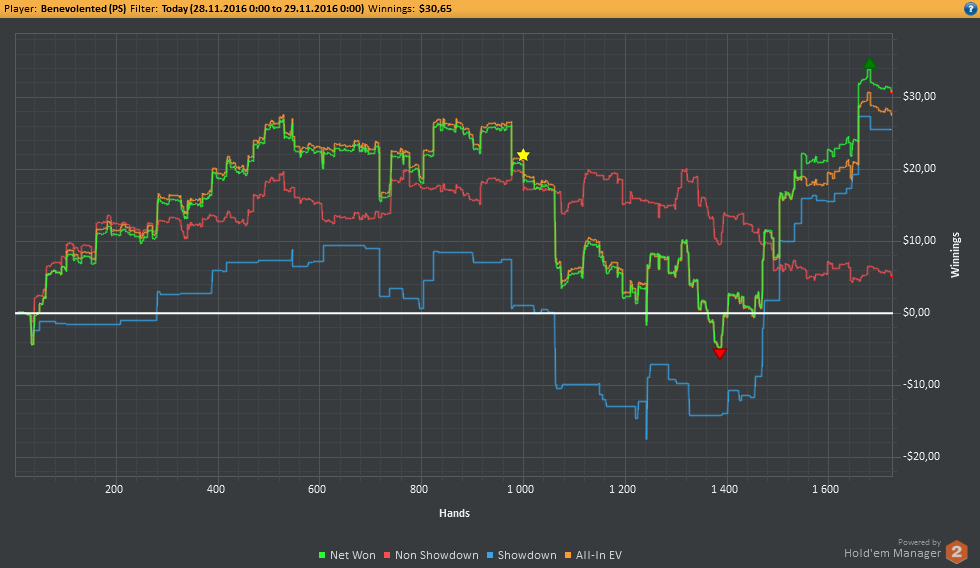The width and height of the screenshot is (980, 568).
Task: Click the 1 000 hands axis label
Action: (x=521, y=489)
